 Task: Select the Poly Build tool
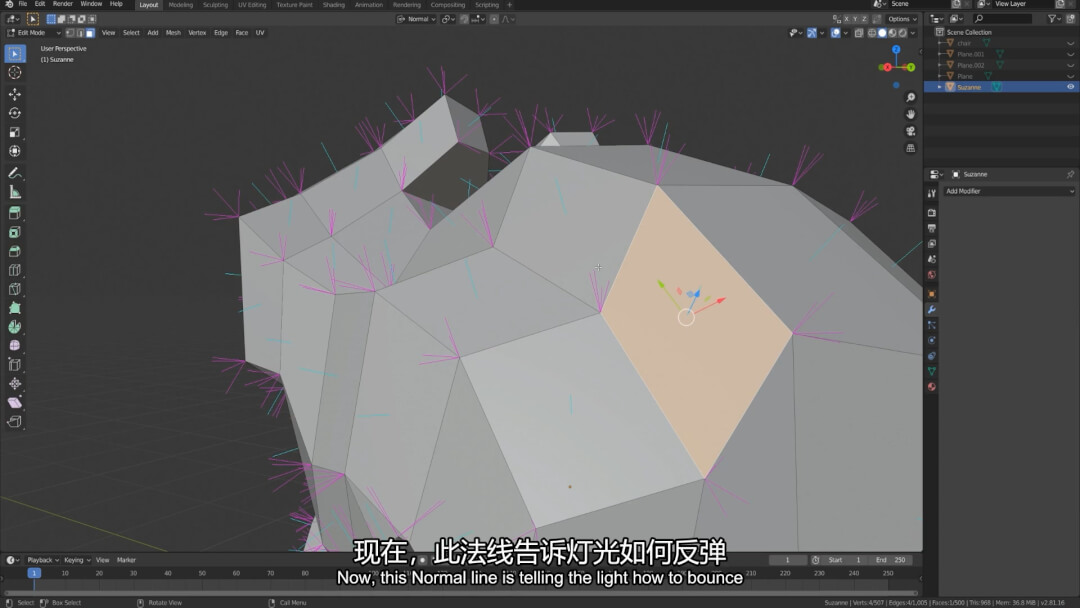(x=14, y=308)
